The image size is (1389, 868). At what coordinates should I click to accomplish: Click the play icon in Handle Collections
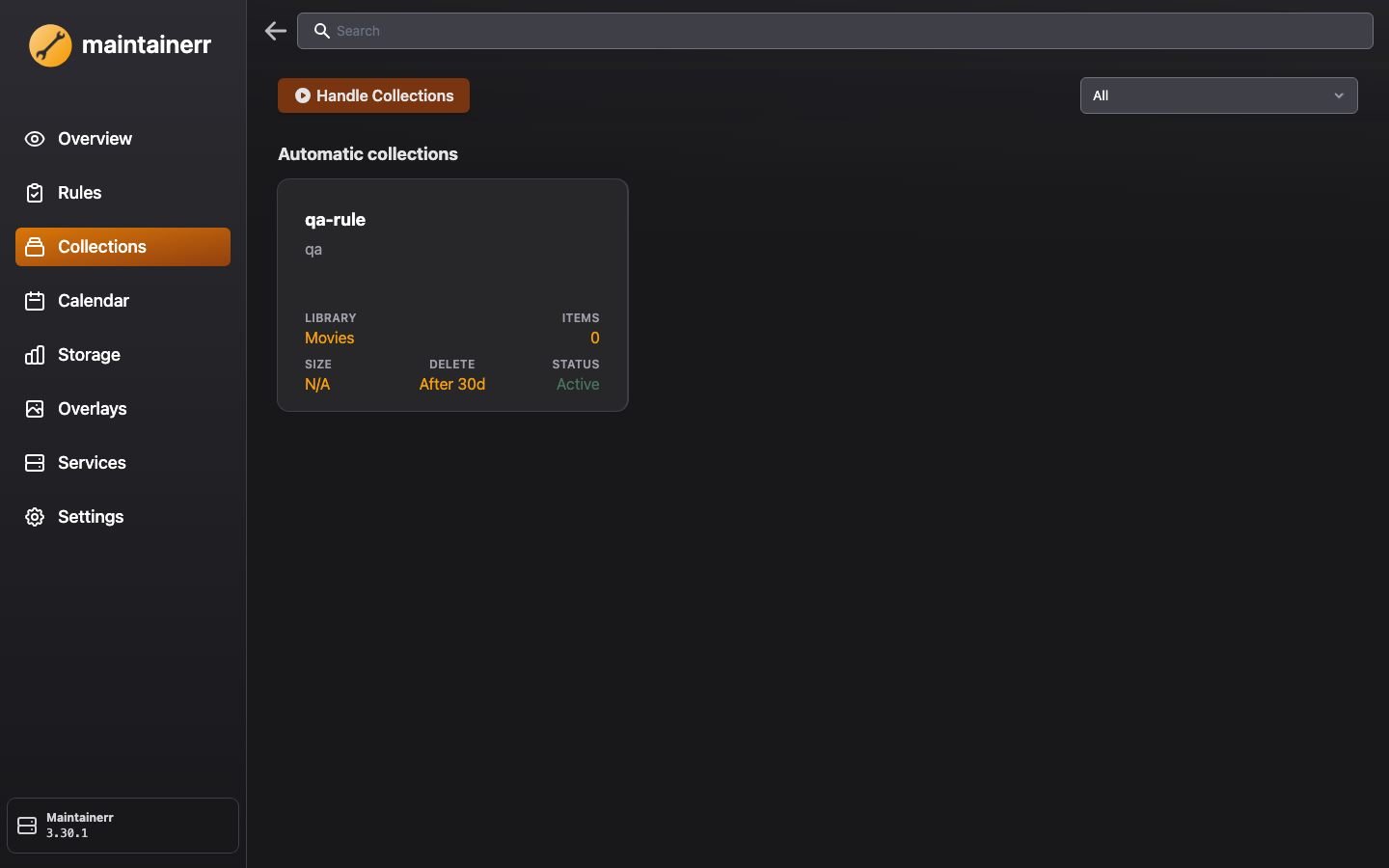(303, 95)
